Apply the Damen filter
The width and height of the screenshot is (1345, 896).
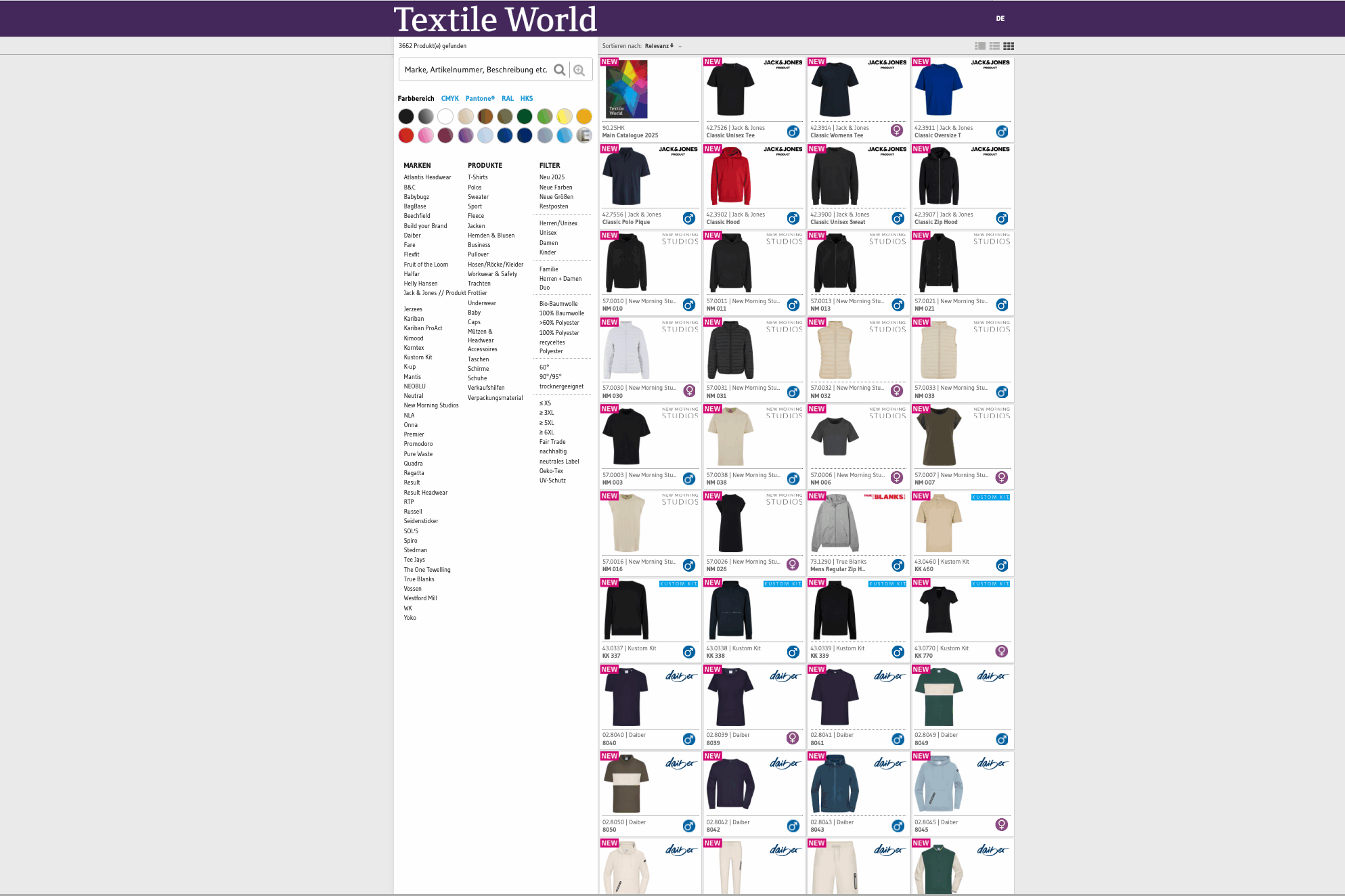tap(548, 243)
